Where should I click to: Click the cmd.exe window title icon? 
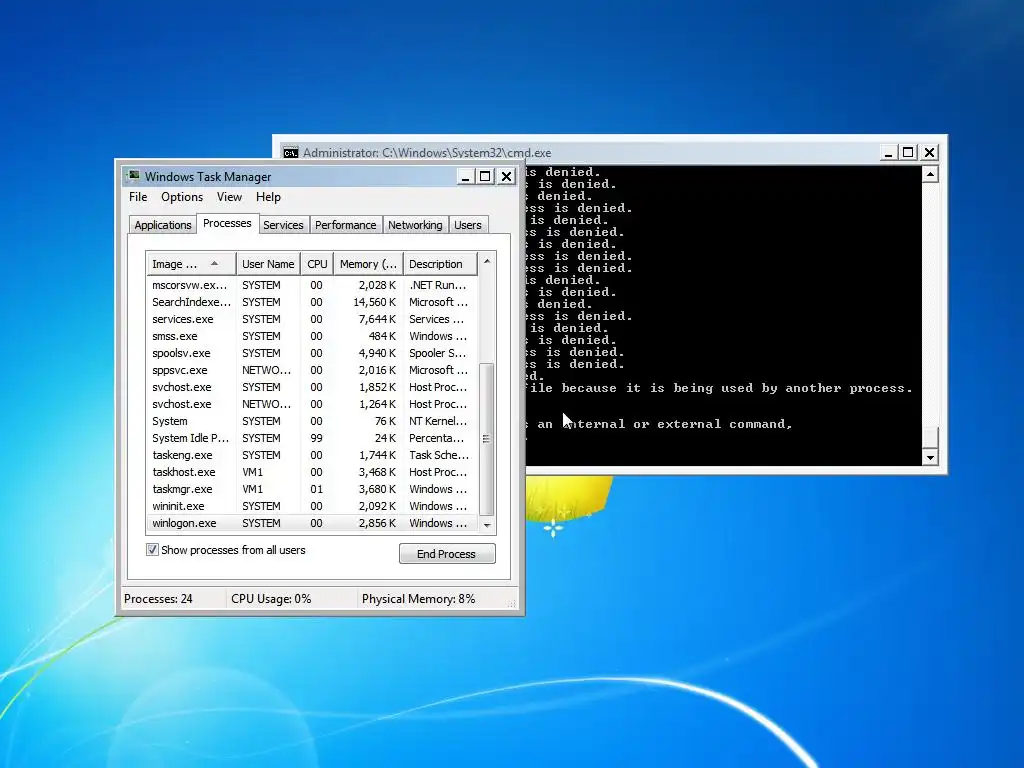(x=291, y=153)
